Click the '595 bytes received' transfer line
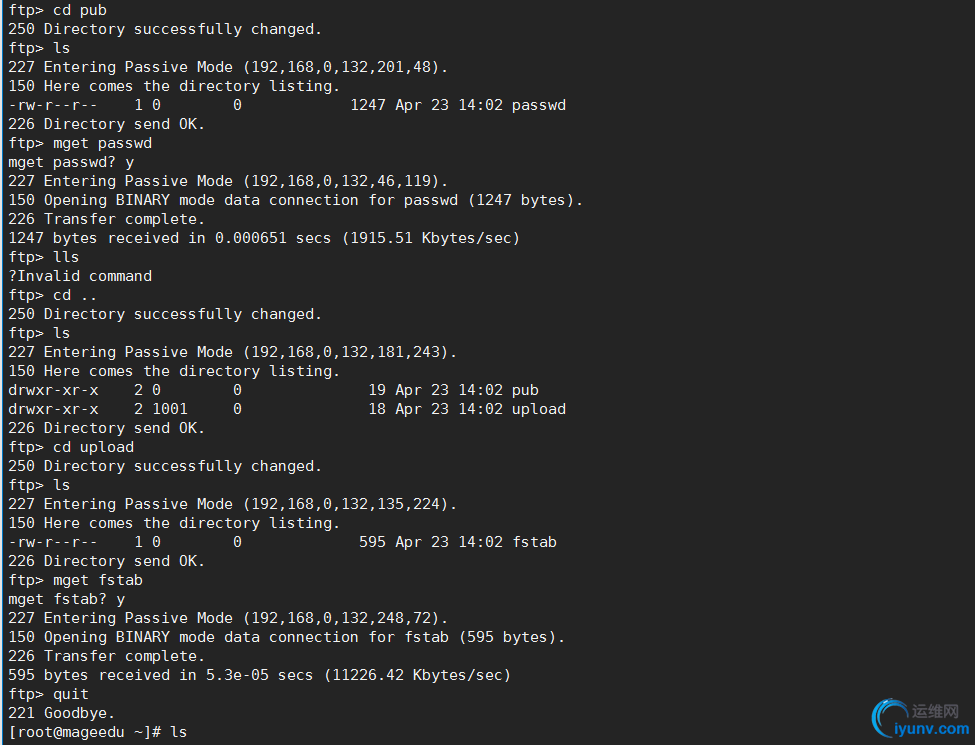The image size is (975, 745). [259, 675]
